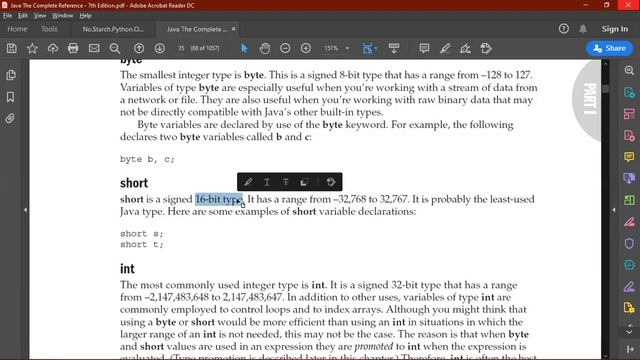Open search tool in right pane
The height and width of the screenshot is (360, 640).
[x=629, y=70]
